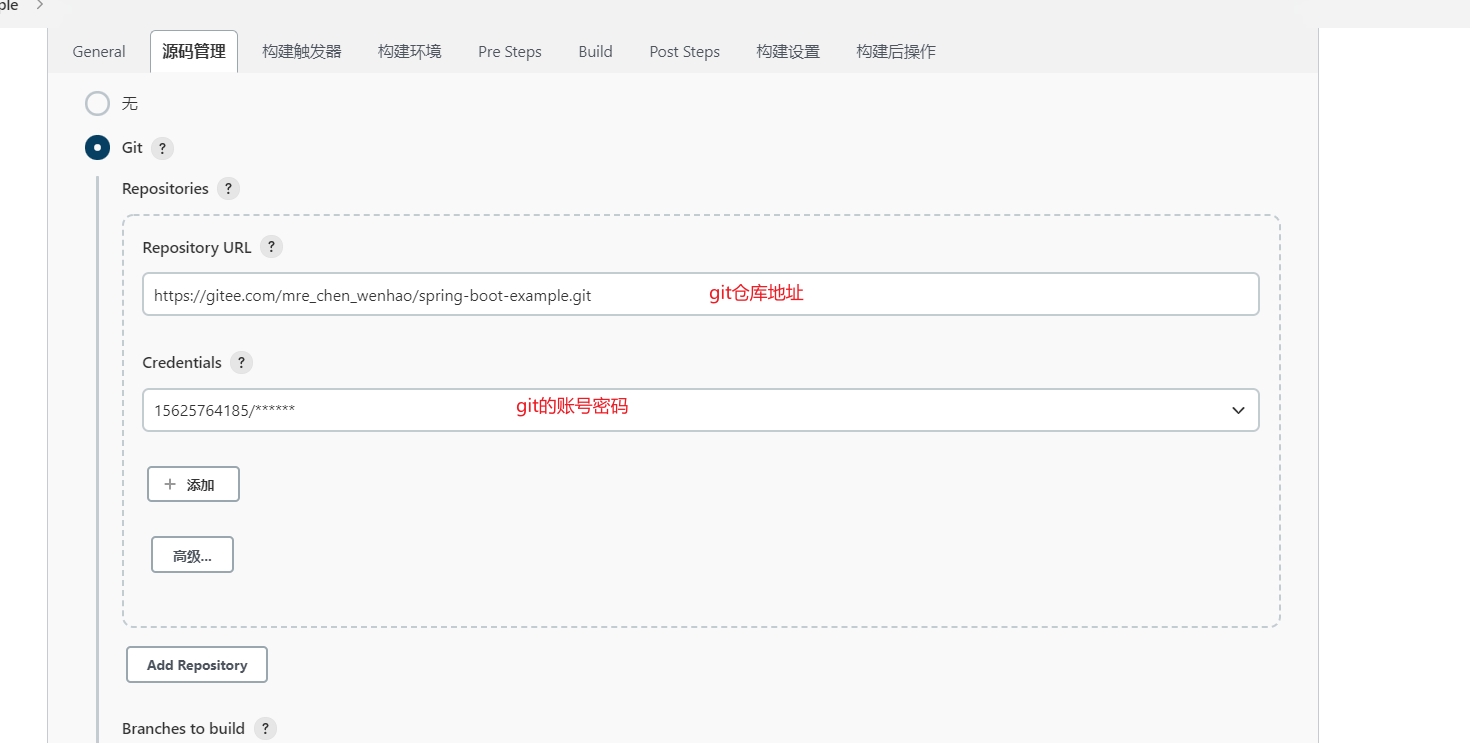Open the Credentials dropdown
Screen dimensions: 1470x743
700,410
